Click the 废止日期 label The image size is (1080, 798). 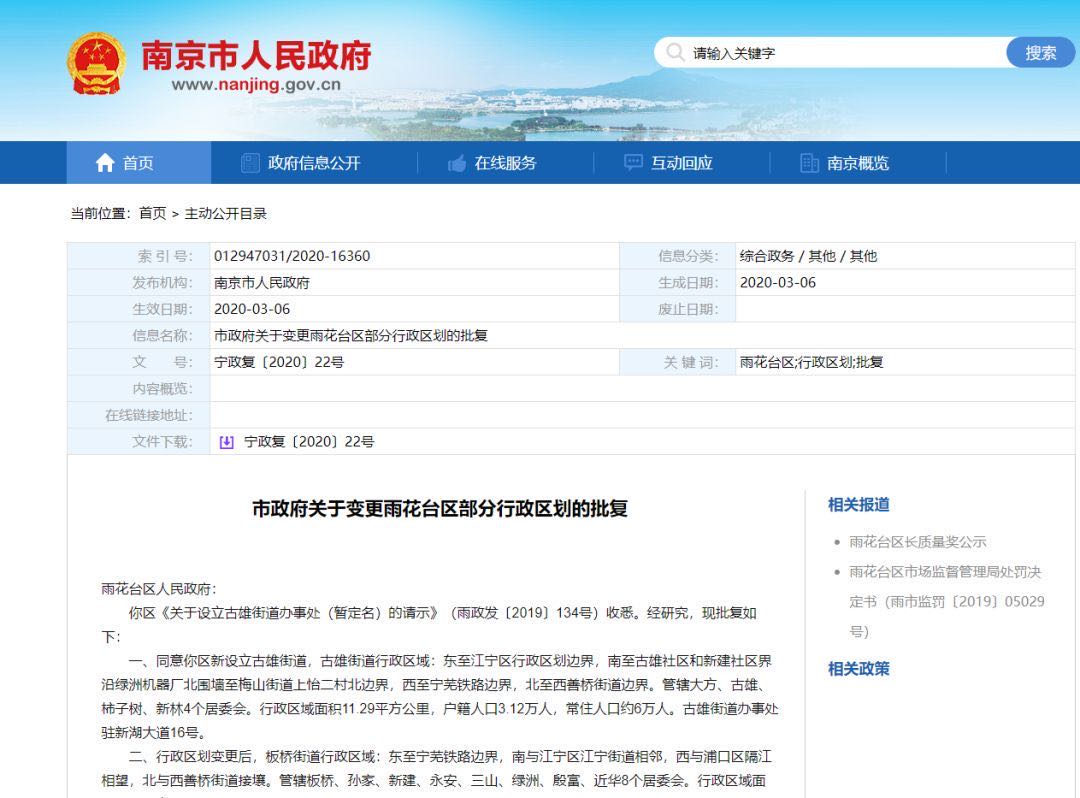click(688, 309)
